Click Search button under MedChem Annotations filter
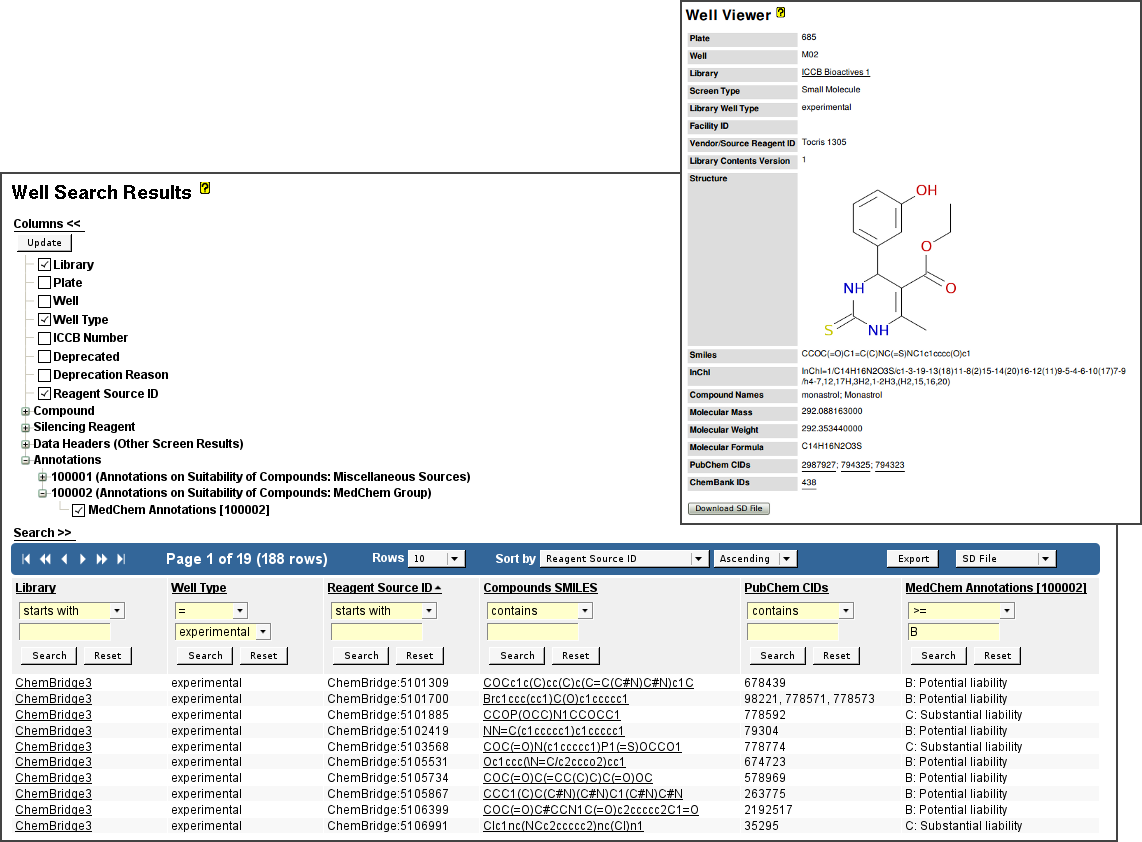 [938, 656]
